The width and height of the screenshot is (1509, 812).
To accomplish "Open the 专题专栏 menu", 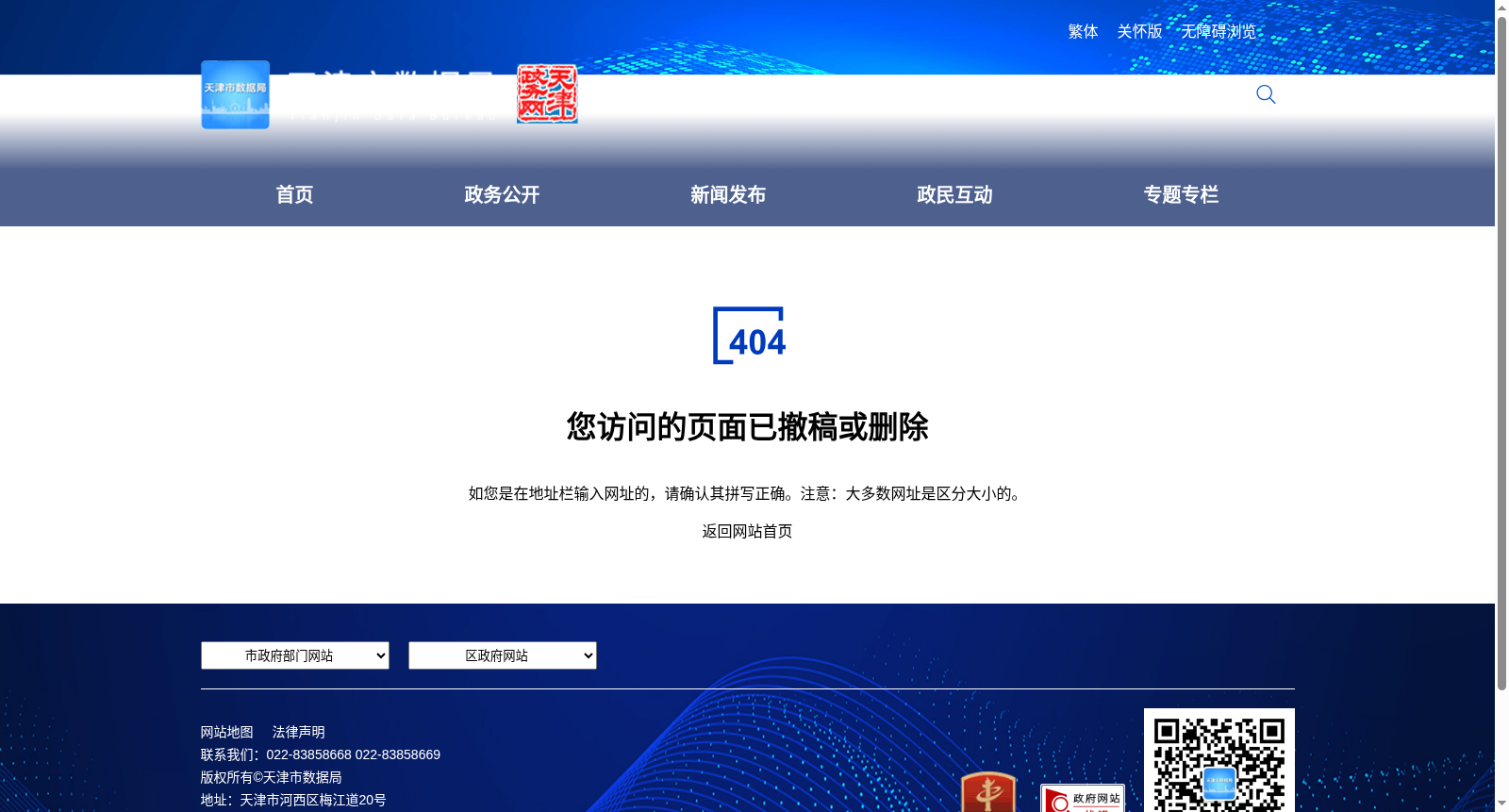I will [x=1181, y=194].
